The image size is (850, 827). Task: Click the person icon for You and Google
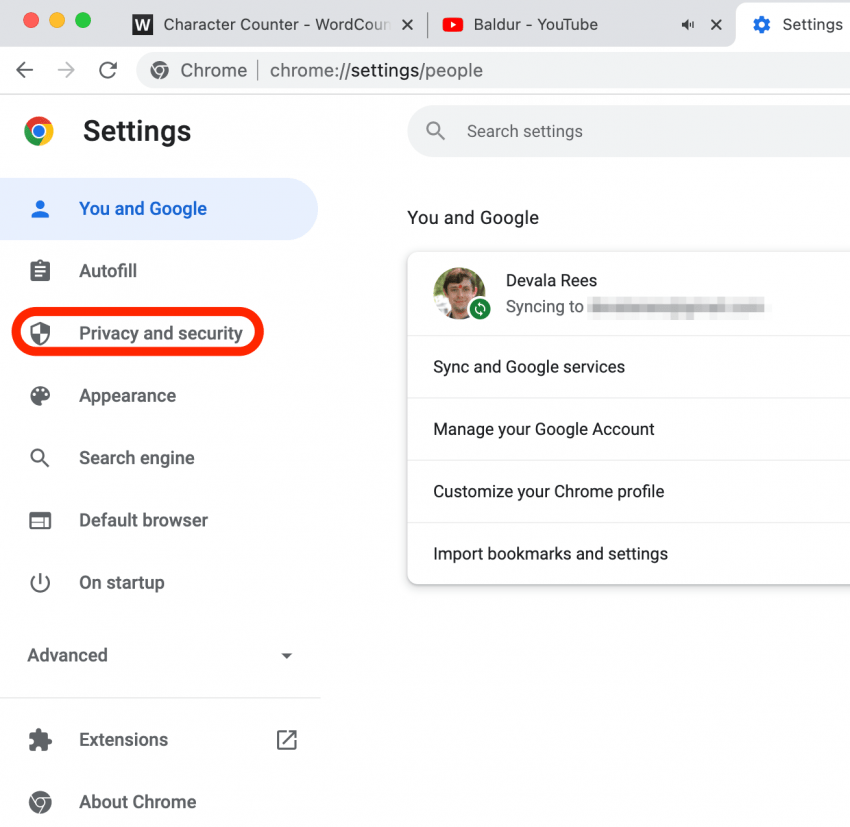(40, 209)
